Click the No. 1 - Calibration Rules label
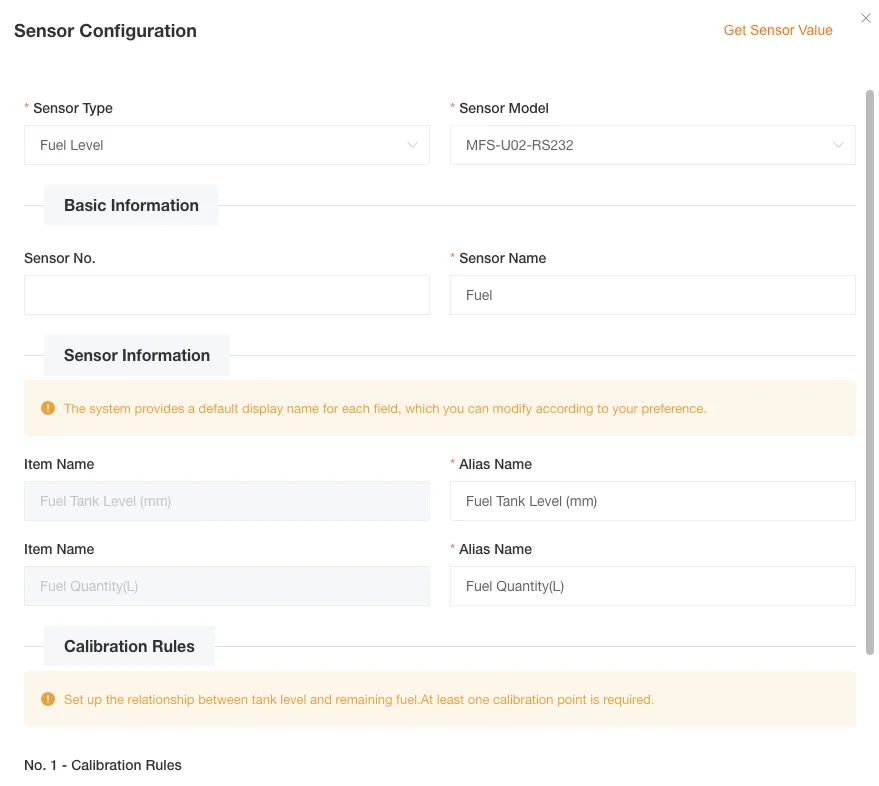Viewport: 879px width, 786px height. coord(103,765)
